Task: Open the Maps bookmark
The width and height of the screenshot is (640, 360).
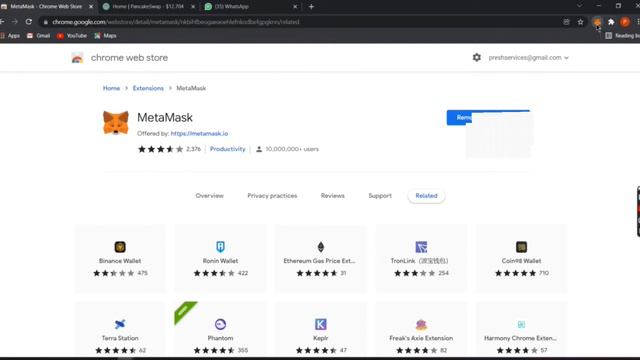Action: [105, 36]
